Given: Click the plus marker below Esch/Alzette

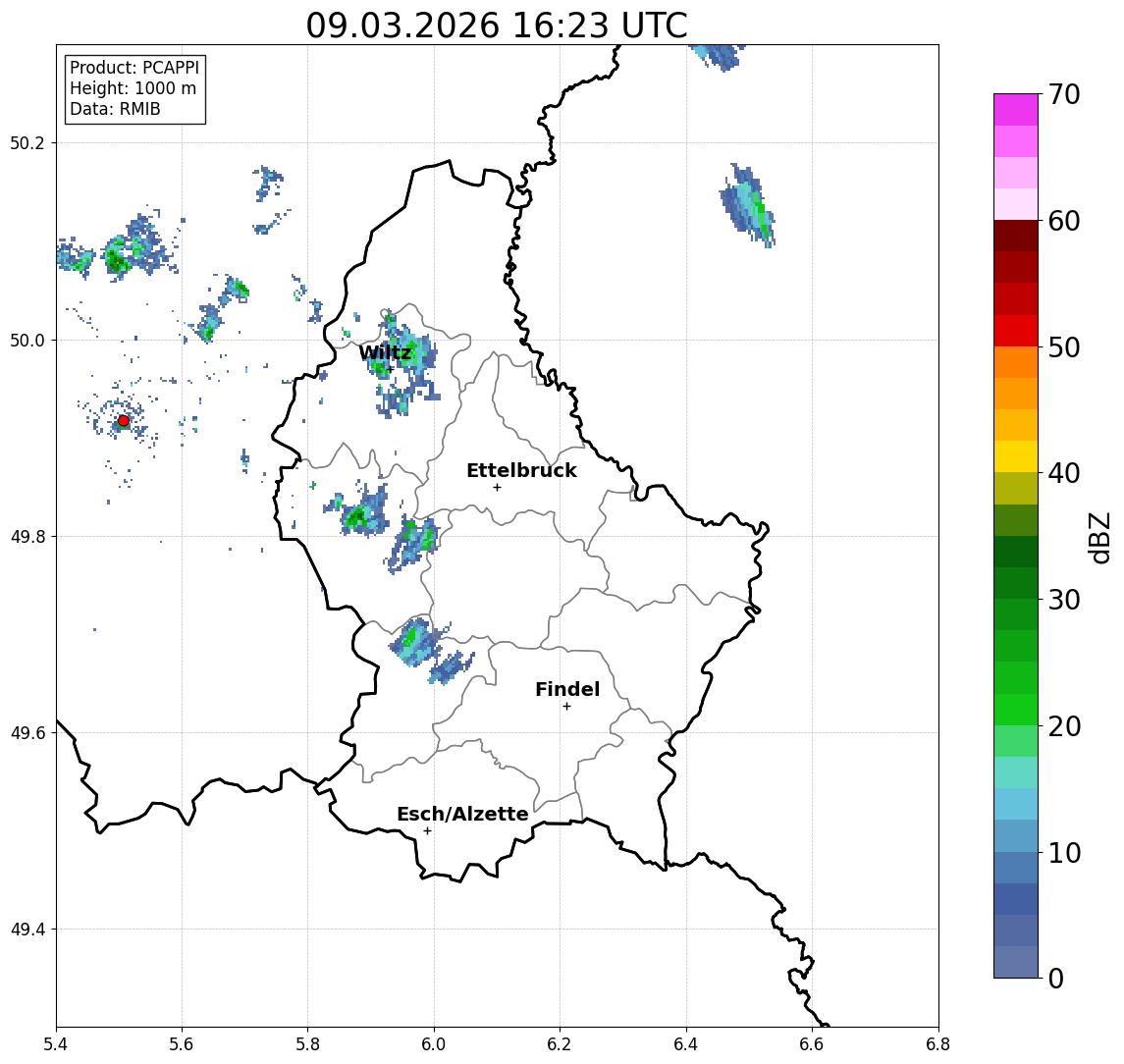Looking at the screenshot, I should [427, 831].
